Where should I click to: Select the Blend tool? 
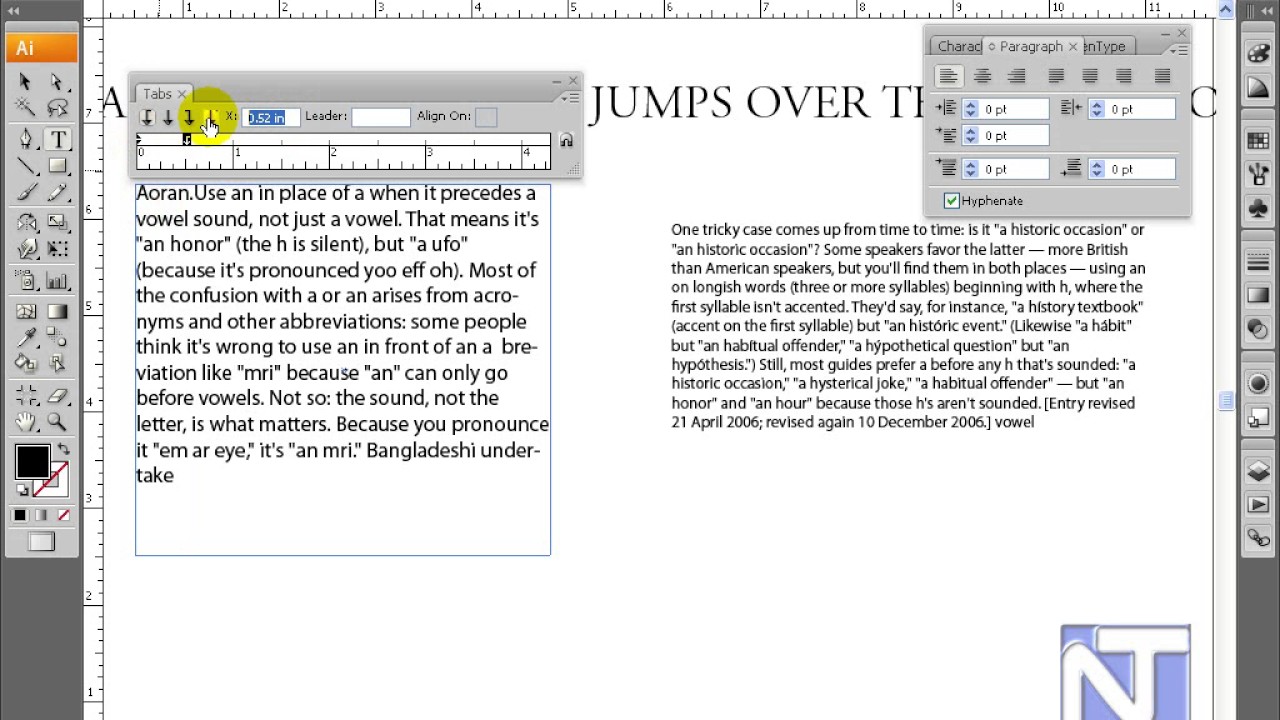(x=57, y=338)
